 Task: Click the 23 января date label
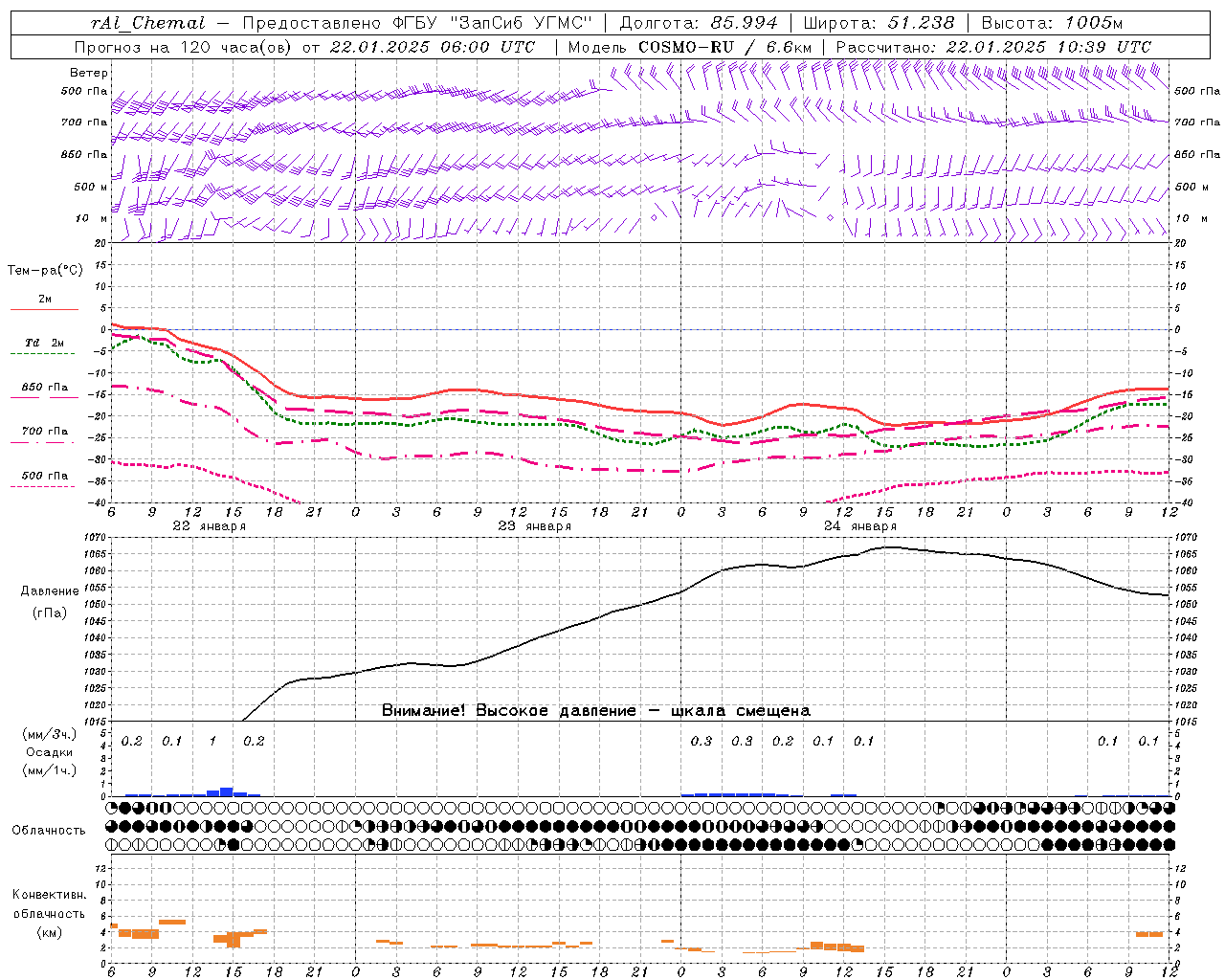[x=534, y=526]
